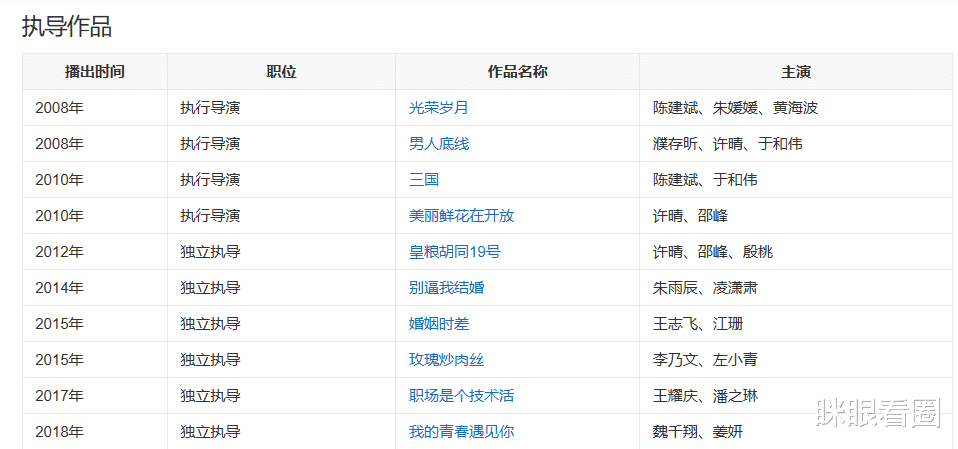Image resolution: width=958 pixels, height=449 pixels.
Task: Click the cast cell 濮存昕、许晴、于和伟
Action: pyautogui.click(x=728, y=144)
